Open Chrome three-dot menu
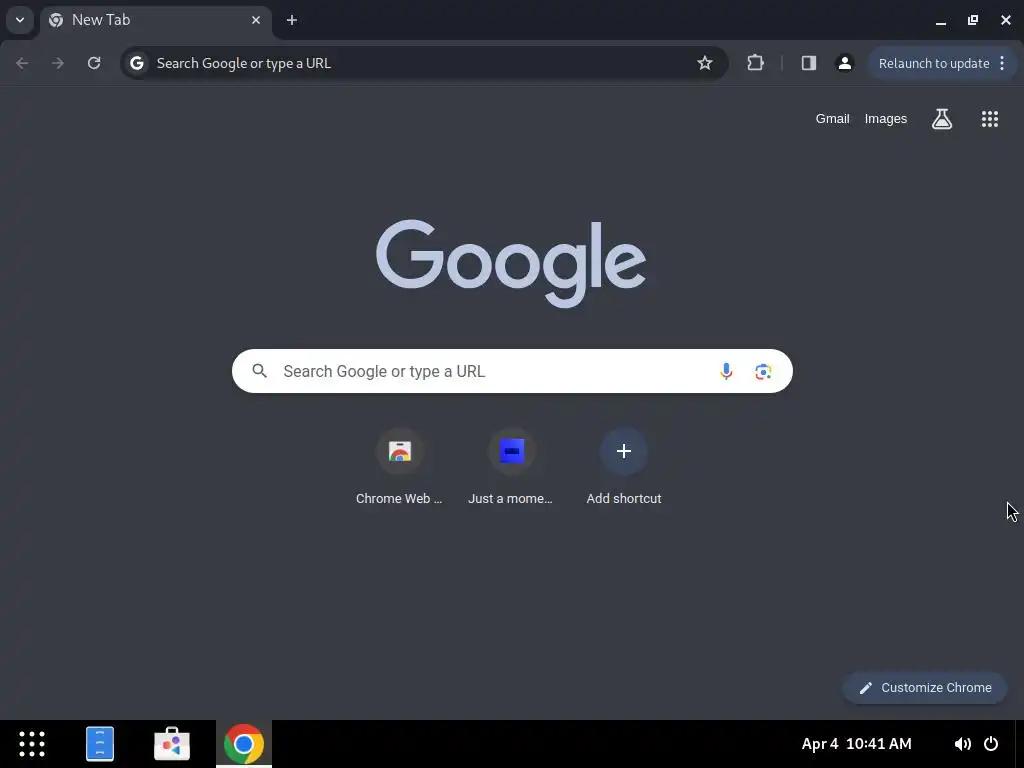The width and height of the screenshot is (1024, 768). coord(1002,63)
